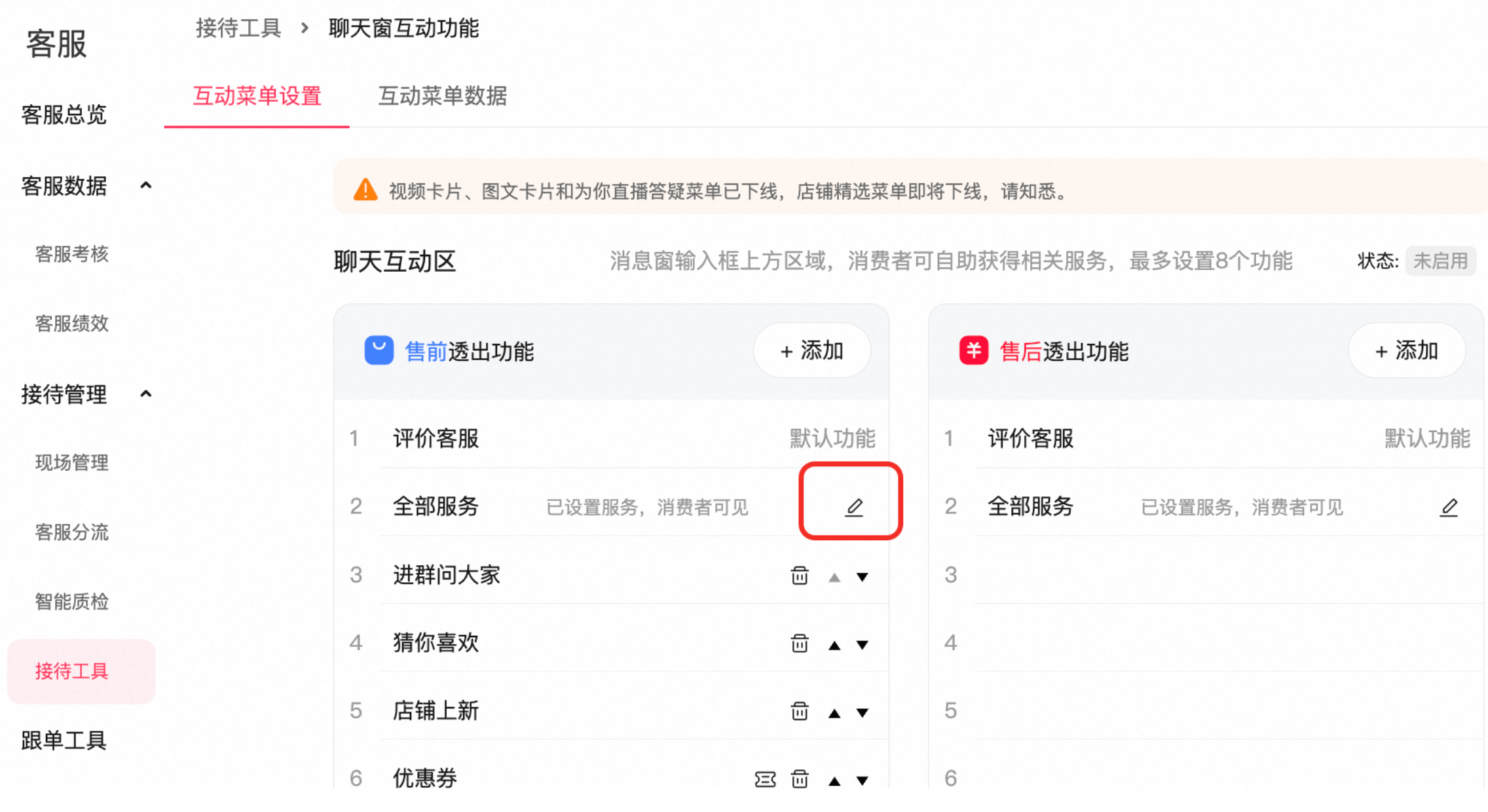Screen dimensions: 1488x812
Task: Move 店铺上新 down one position
Action: pyautogui.click(x=863, y=712)
